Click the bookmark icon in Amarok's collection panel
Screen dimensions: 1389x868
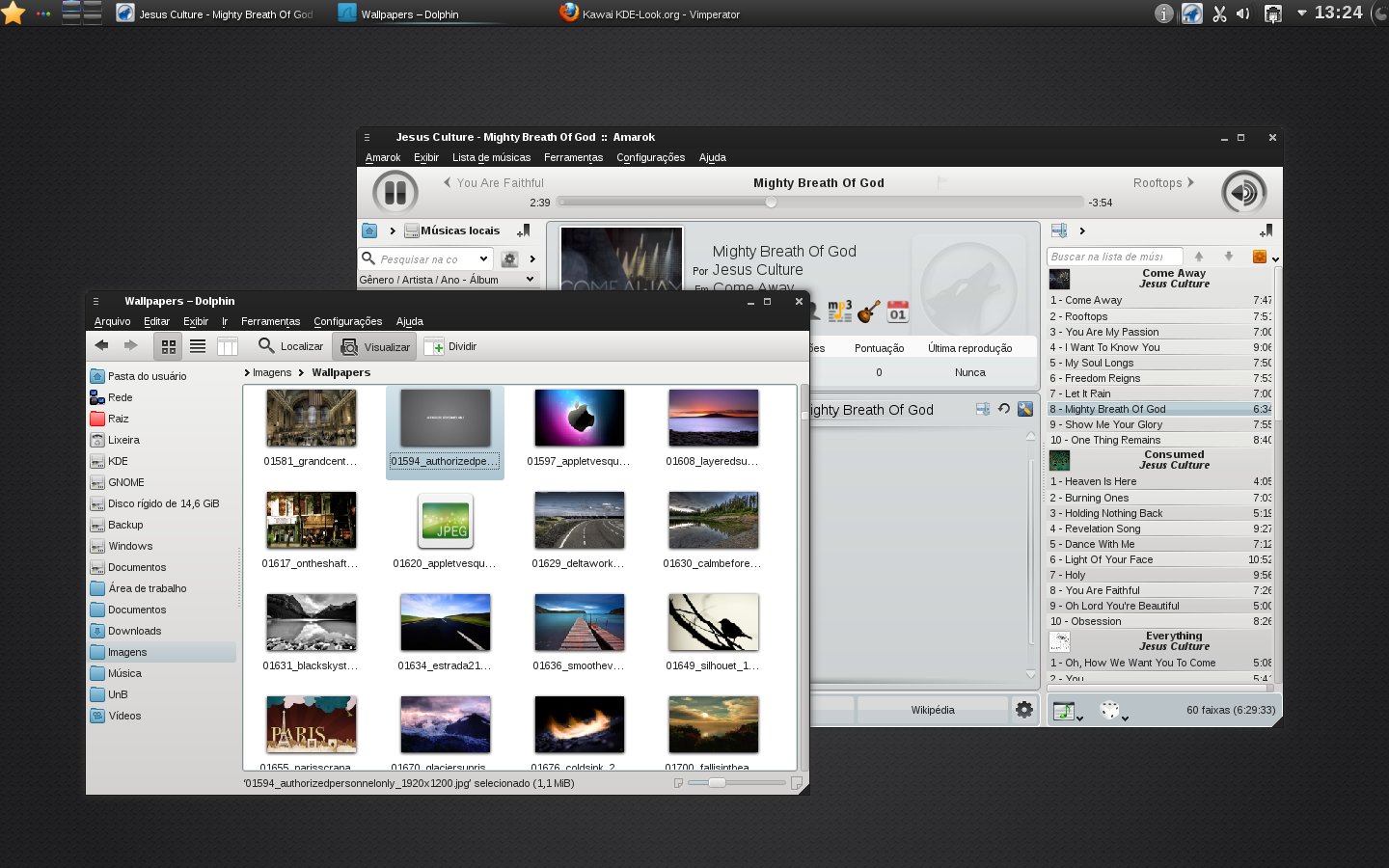tap(524, 231)
